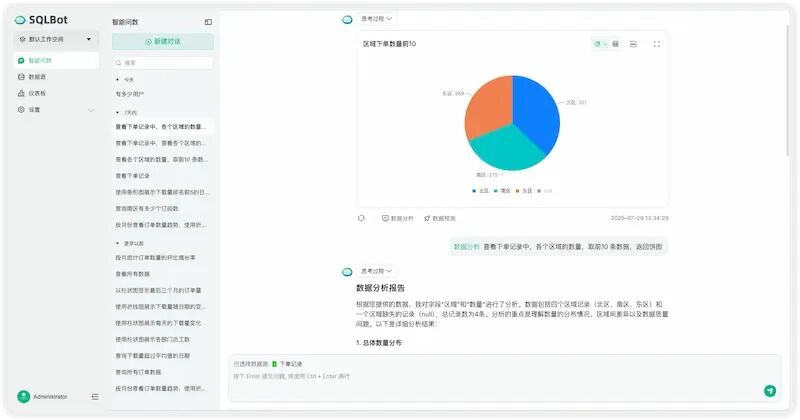Viewport: 800px width, 420px height.
Task: Open 设置 in the left navigation
Action: (56, 109)
